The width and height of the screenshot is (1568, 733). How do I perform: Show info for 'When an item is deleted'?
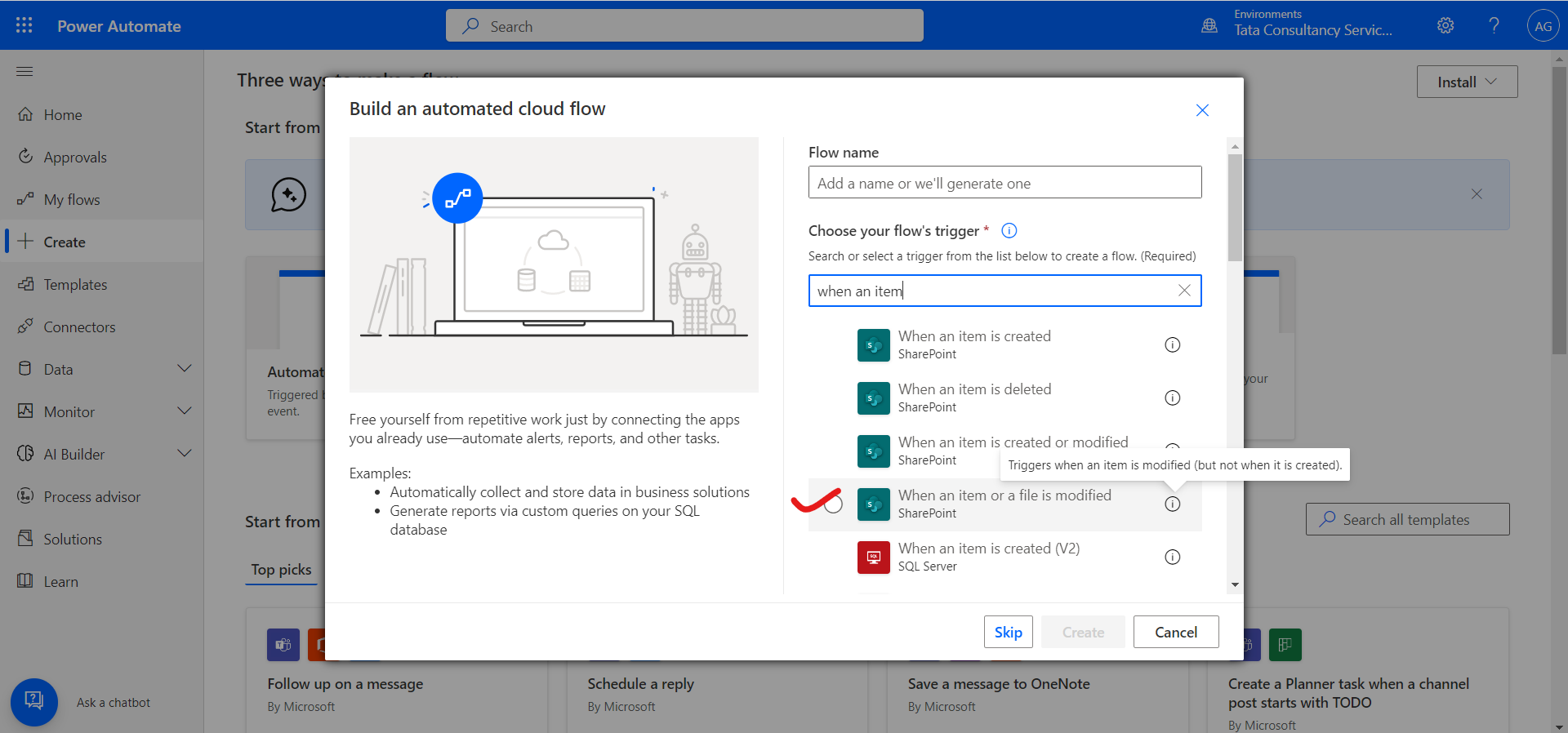1172,398
